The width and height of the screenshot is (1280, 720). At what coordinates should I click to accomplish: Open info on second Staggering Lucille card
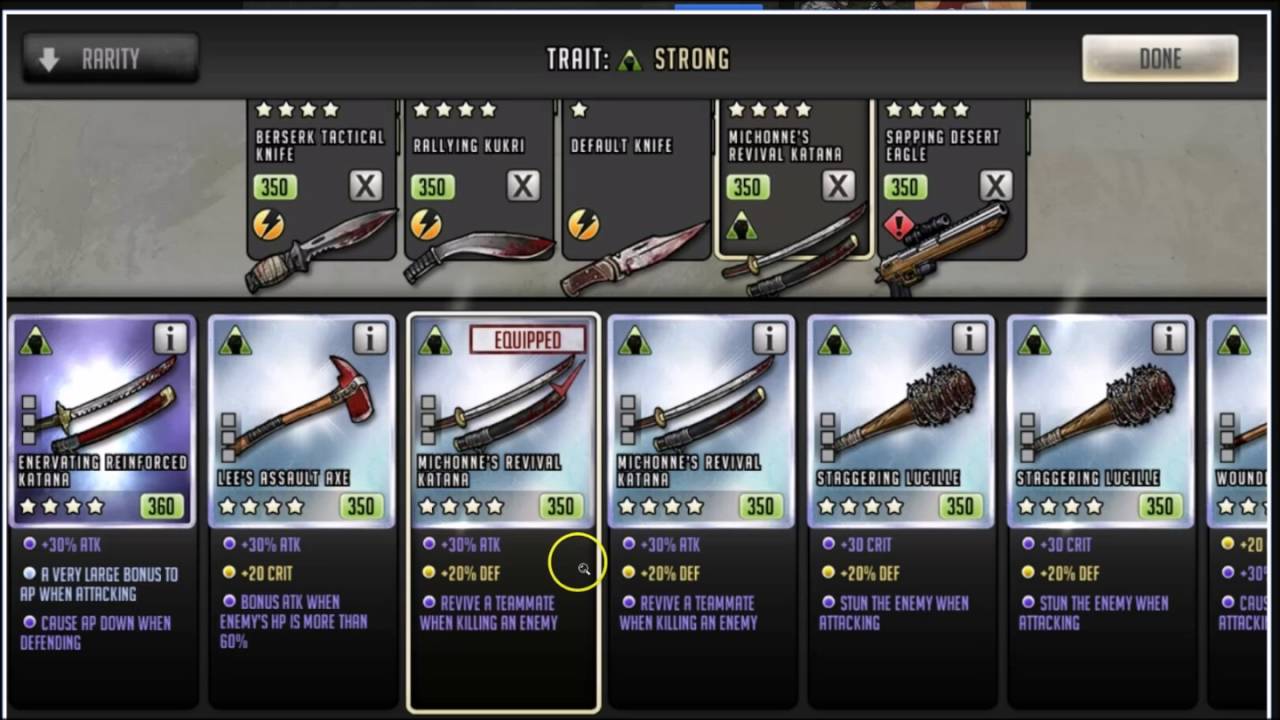click(x=1169, y=339)
